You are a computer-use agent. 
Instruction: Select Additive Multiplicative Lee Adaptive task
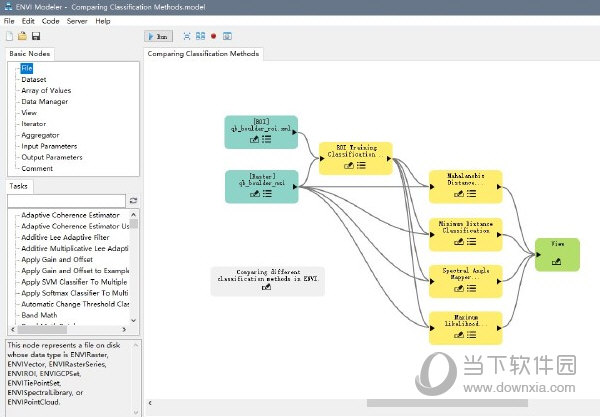(x=75, y=248)
